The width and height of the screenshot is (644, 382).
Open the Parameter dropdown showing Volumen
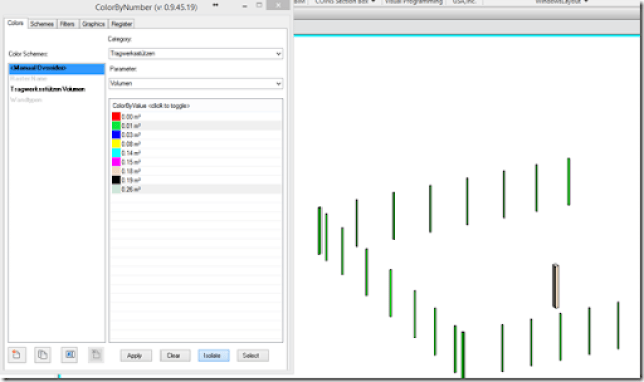coord(196,83)
